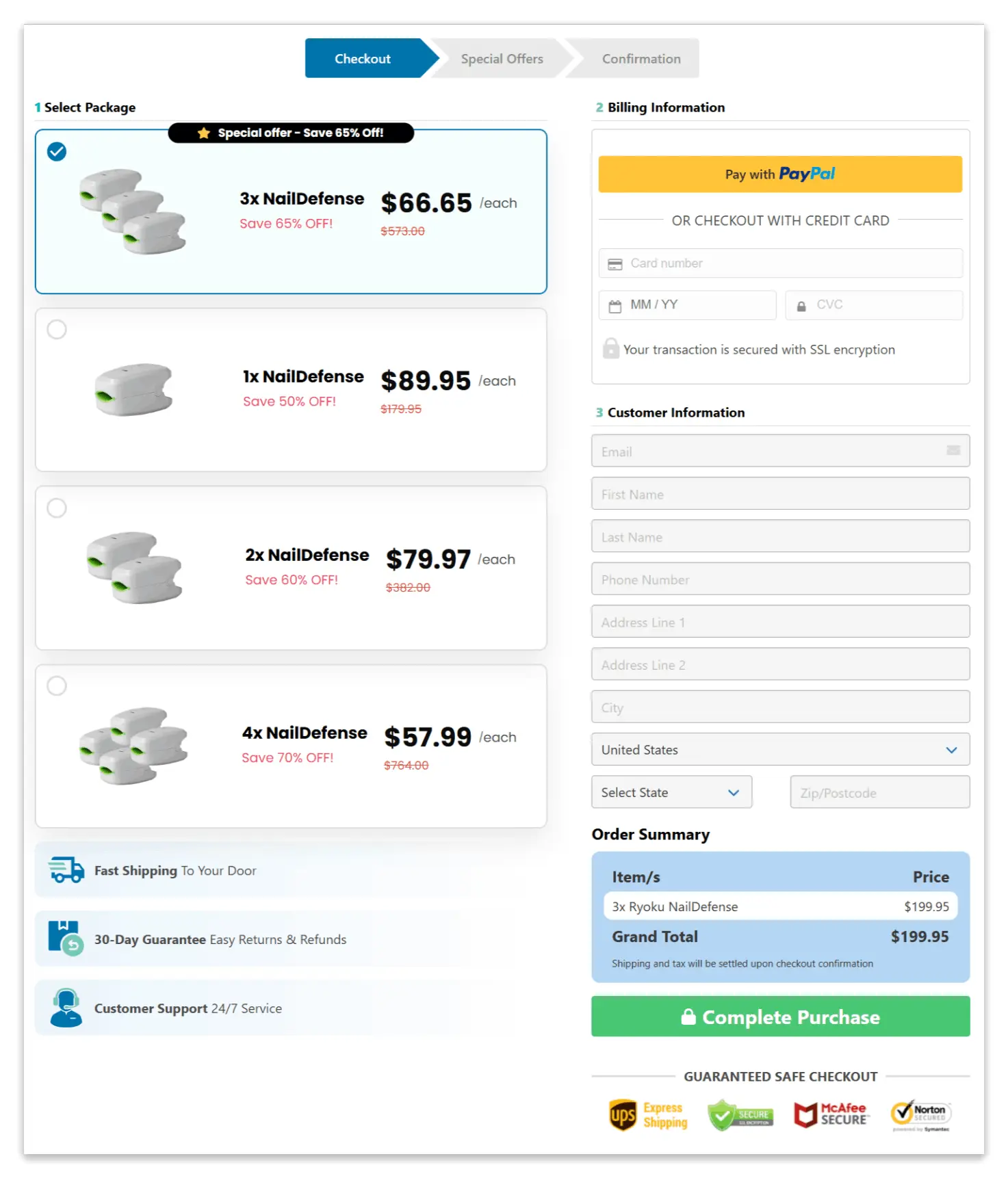Click the Grand Total $199.95 amount

[x=920, y=937]
